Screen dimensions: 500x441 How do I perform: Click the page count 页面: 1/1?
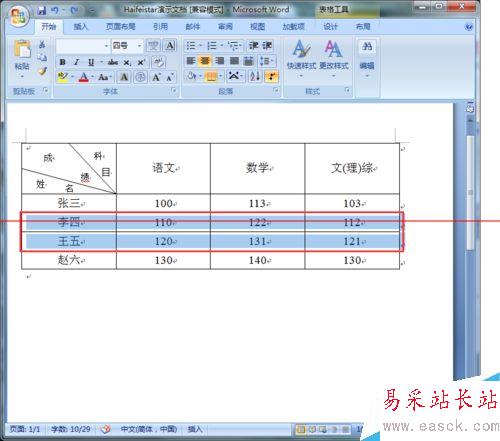(x=25, y=429)
